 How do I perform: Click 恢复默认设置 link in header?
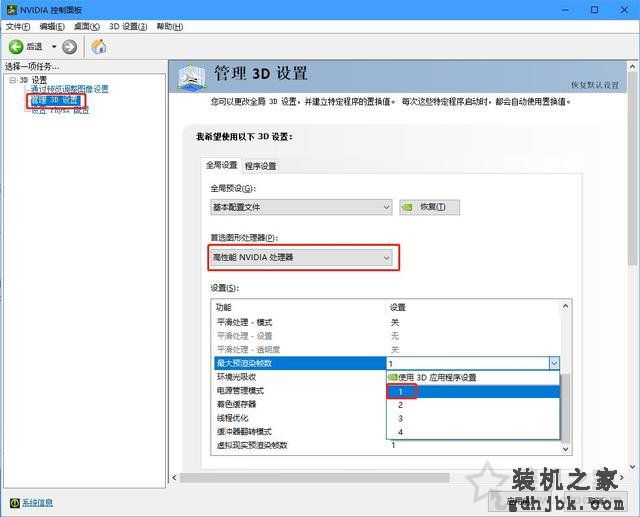pos(595,85)
